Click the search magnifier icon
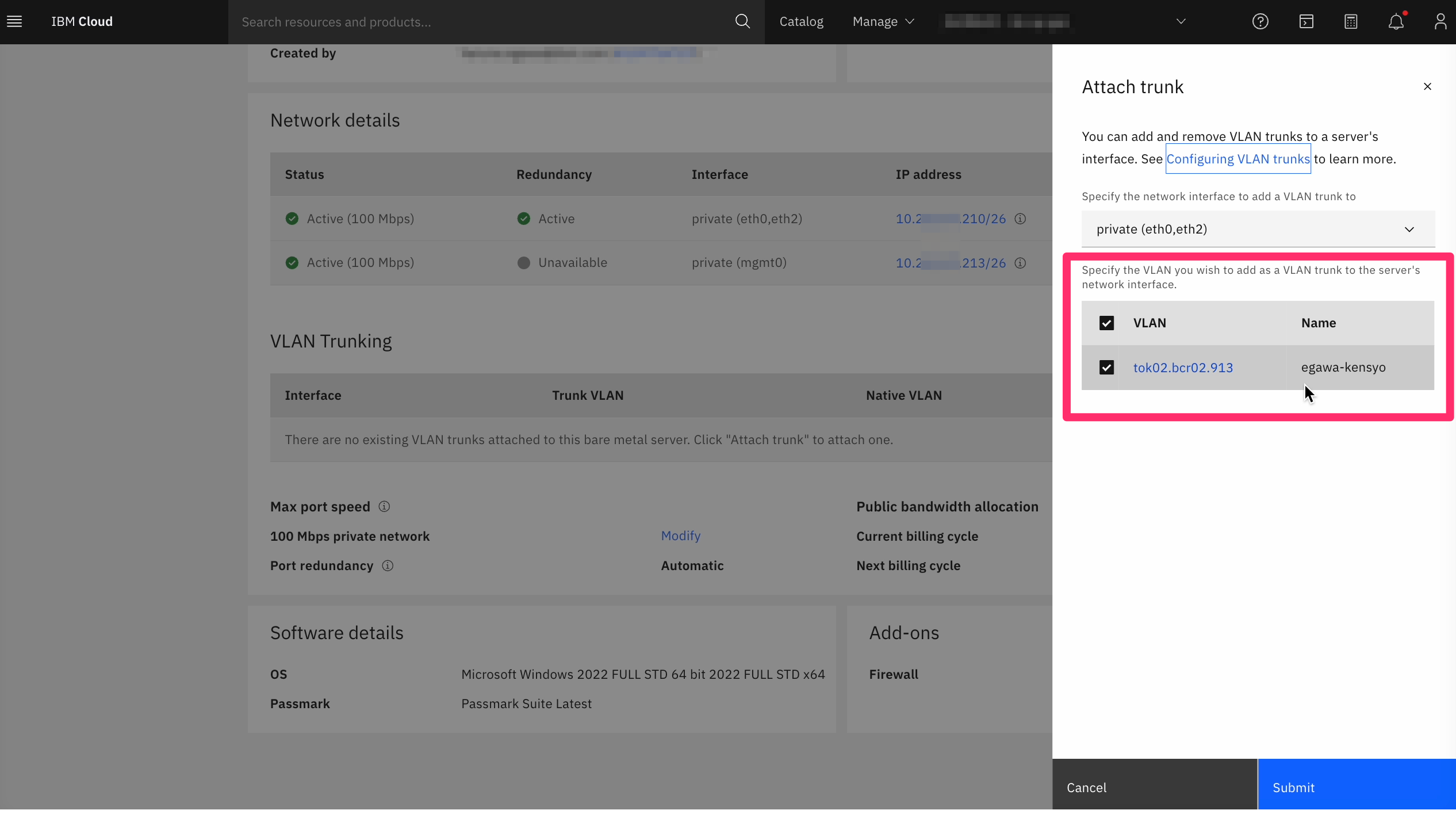Viewport: 1456px width, 833px height. tap(742, 22)
